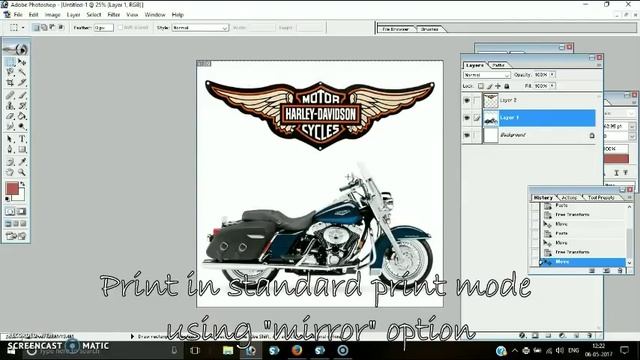Open the File menu
Image resolution: width=640 pixels, height=360 pixels.
click(18, 15)
